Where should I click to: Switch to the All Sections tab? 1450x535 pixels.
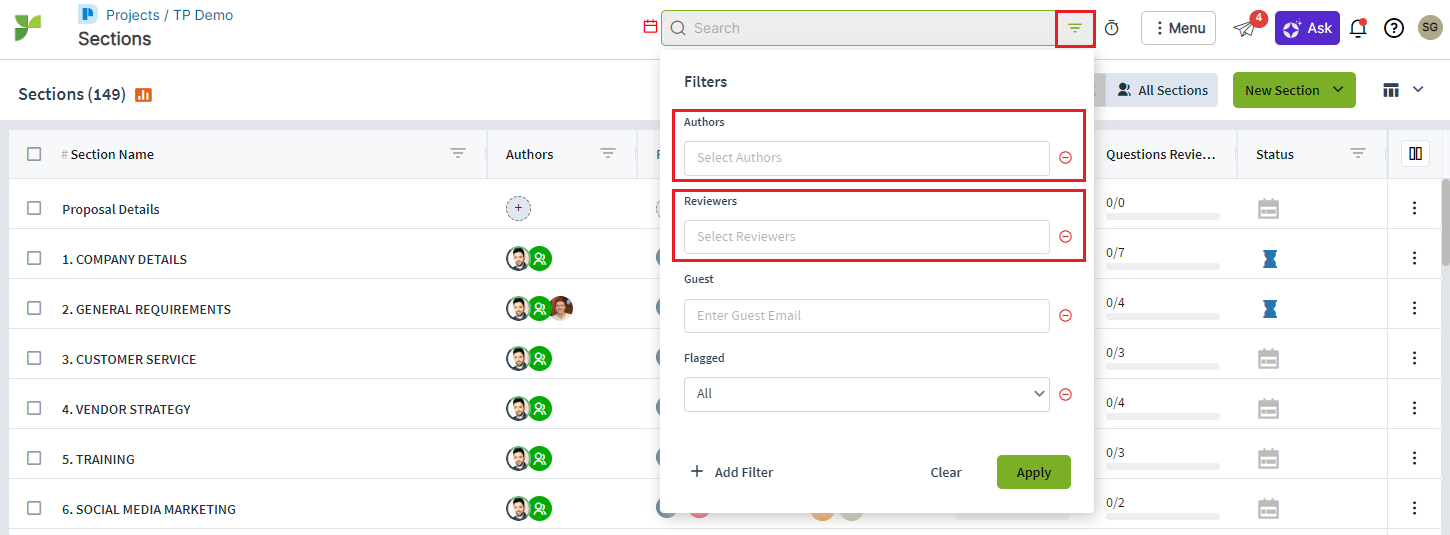point(1162,90)
